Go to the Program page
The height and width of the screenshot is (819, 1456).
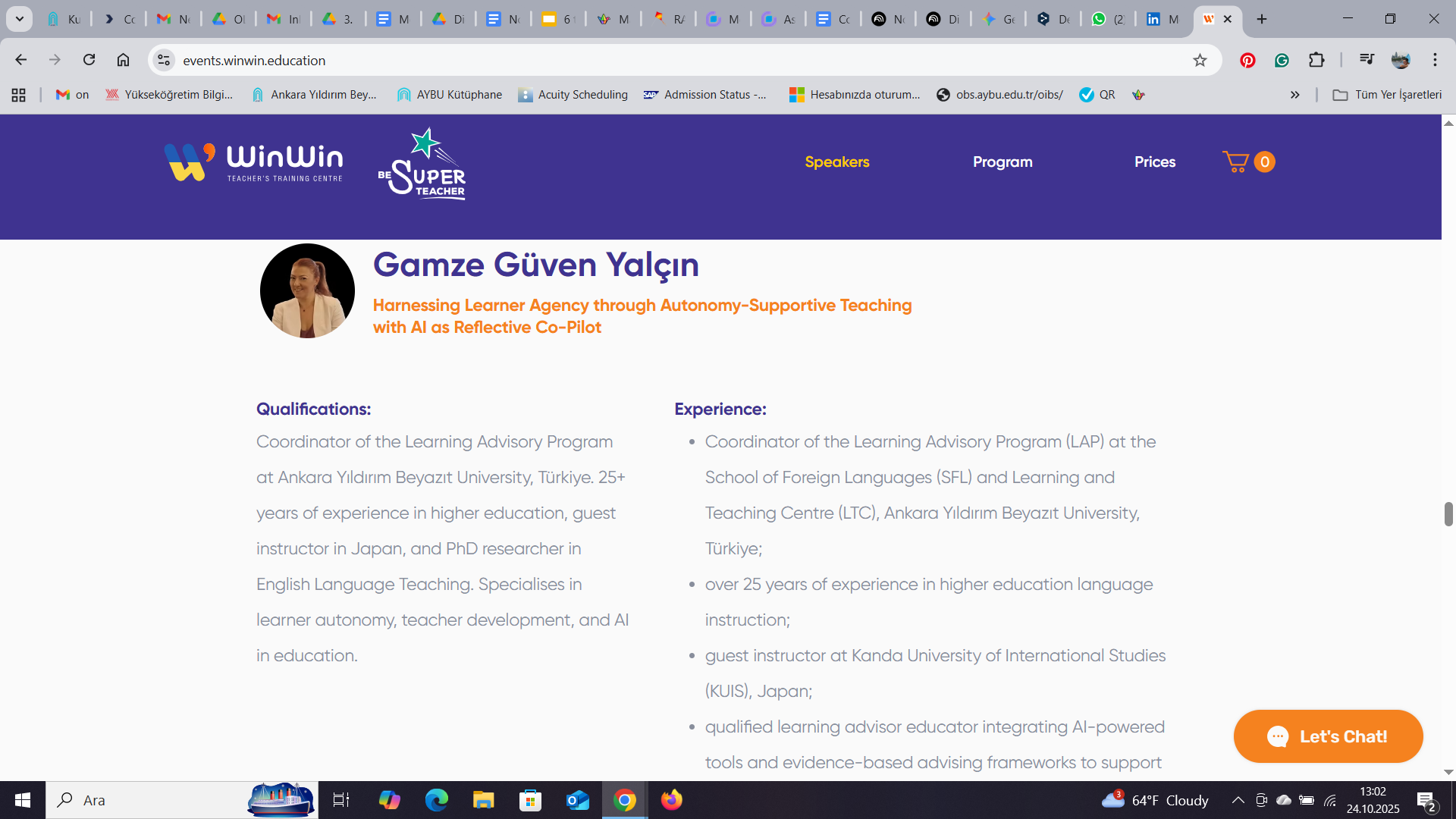click(1003, 162)
